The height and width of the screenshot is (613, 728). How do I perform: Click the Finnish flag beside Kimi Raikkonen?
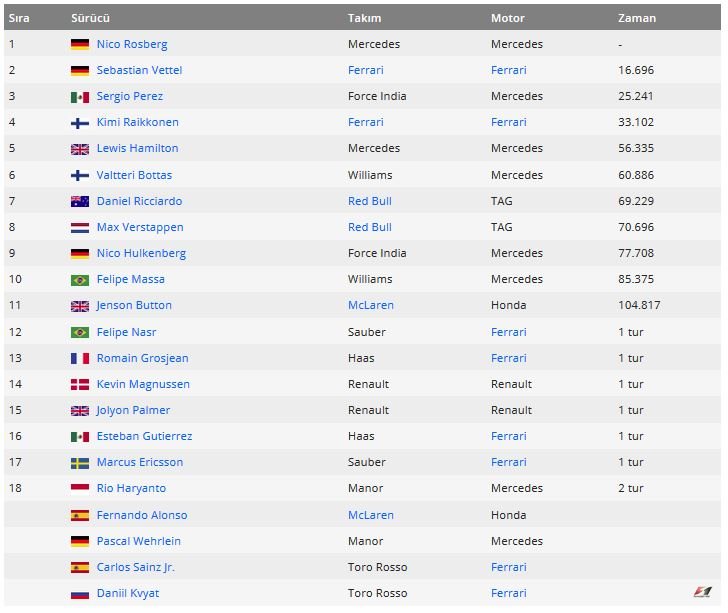(80, 123)
